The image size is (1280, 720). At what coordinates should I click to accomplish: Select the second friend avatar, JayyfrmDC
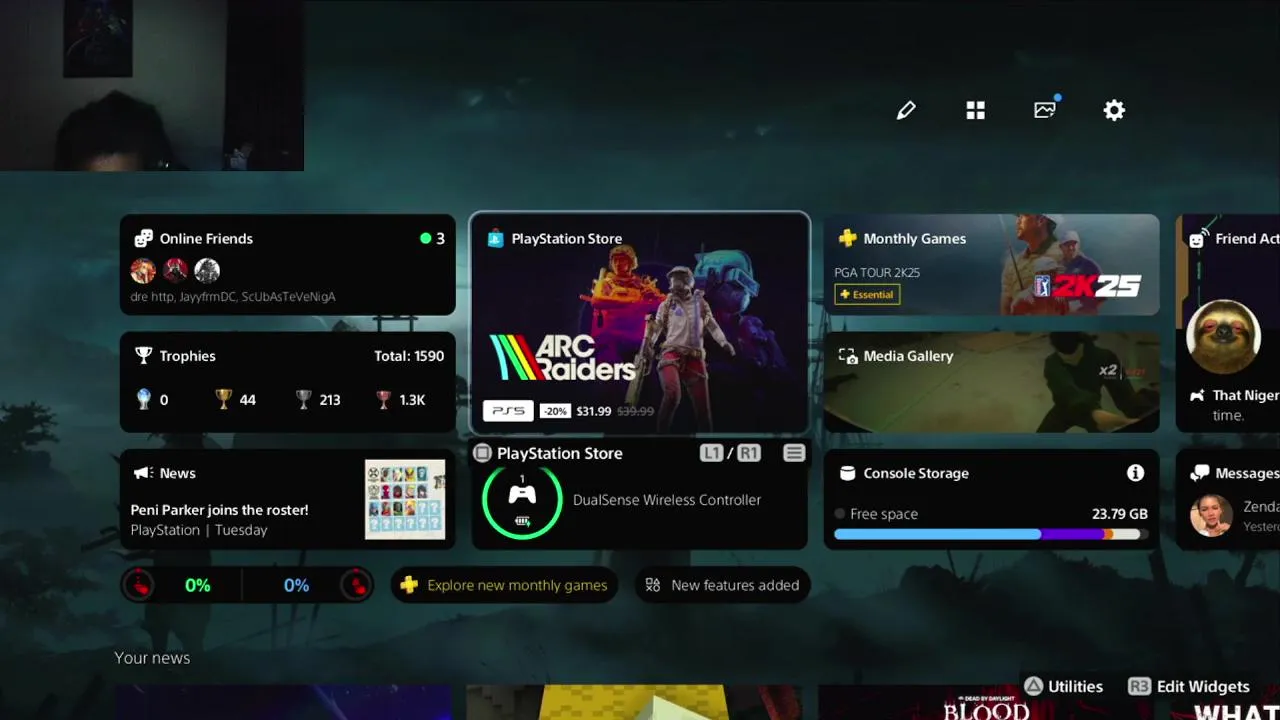(x=175, y=270)
